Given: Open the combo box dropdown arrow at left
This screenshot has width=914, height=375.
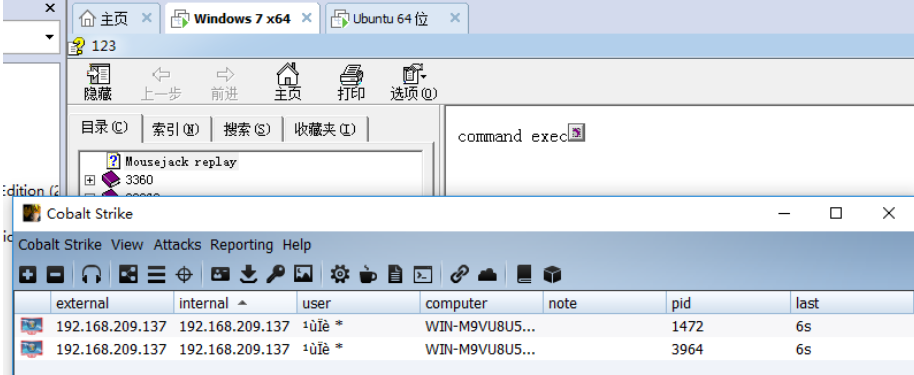Looking at the screenshot, I should 50,37.
